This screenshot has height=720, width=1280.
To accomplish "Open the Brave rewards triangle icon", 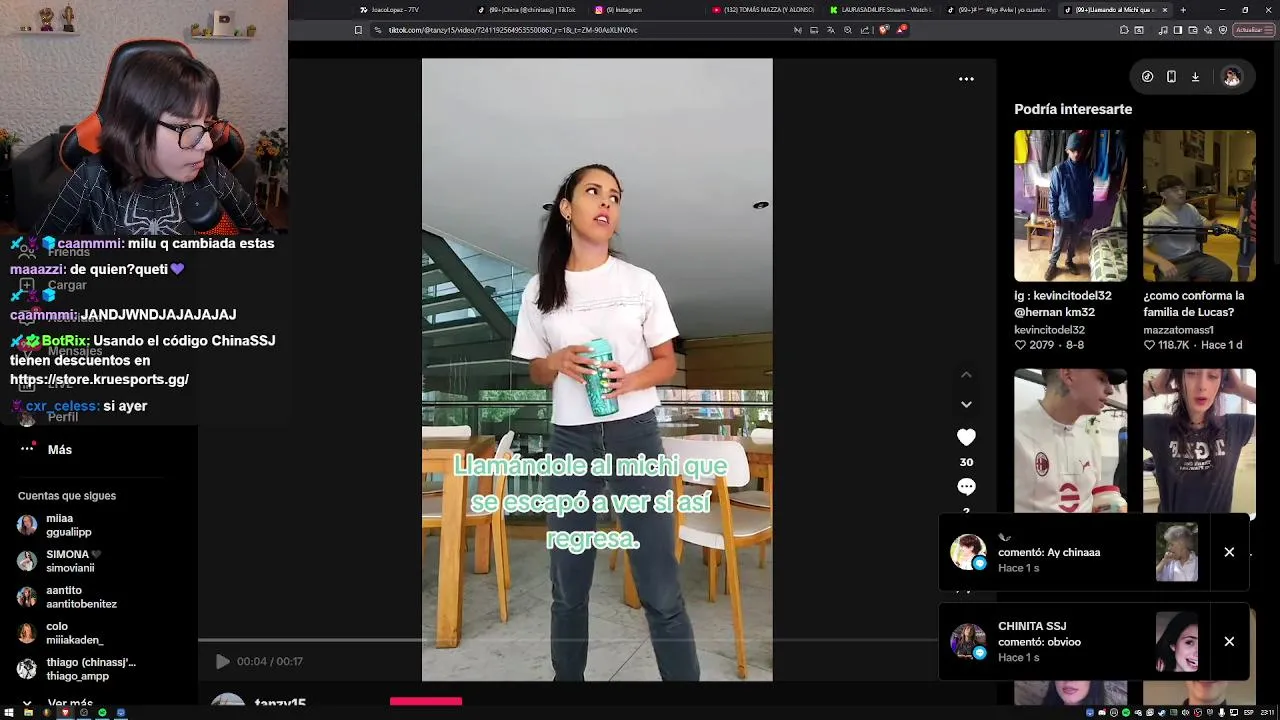I will (901, 30).
